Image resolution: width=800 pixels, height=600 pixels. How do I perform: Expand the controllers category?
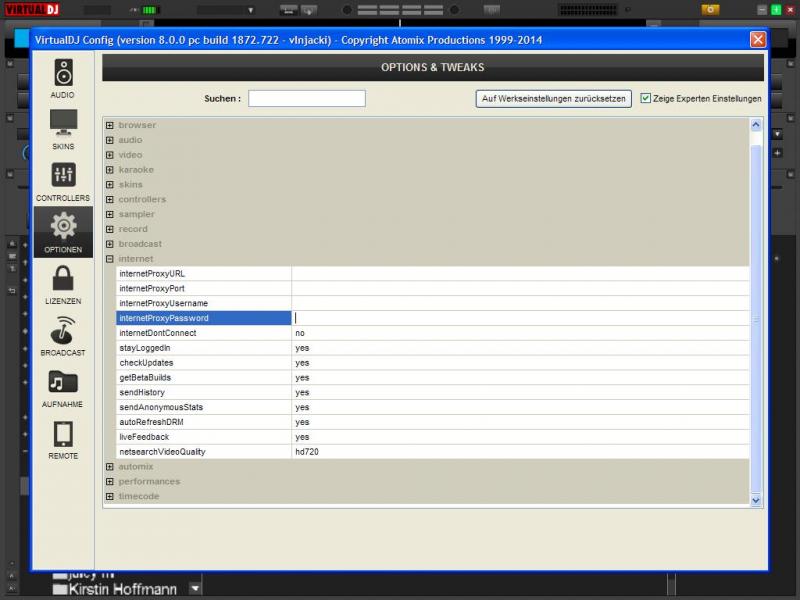(x=110, y=199)
